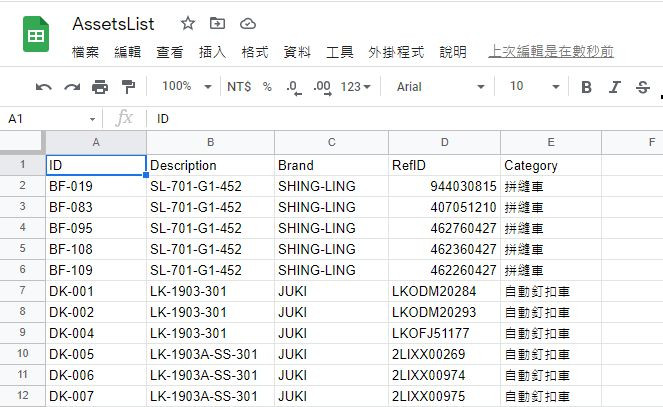Viewport: 663px width, 407px height.
Task: Select the Category header cell
Action: (551, 165)
